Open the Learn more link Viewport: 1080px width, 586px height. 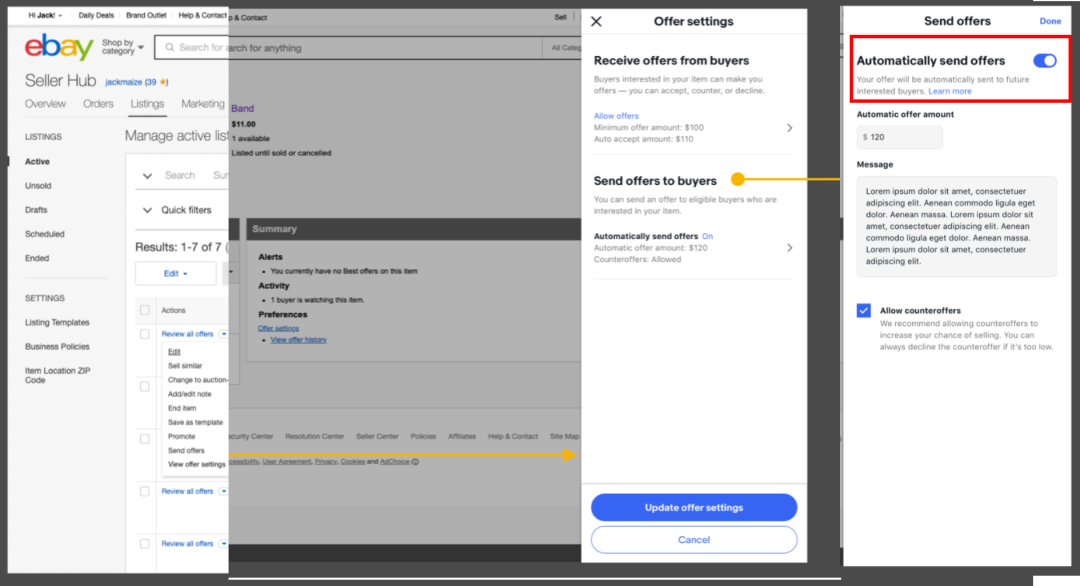click(949, 91)
